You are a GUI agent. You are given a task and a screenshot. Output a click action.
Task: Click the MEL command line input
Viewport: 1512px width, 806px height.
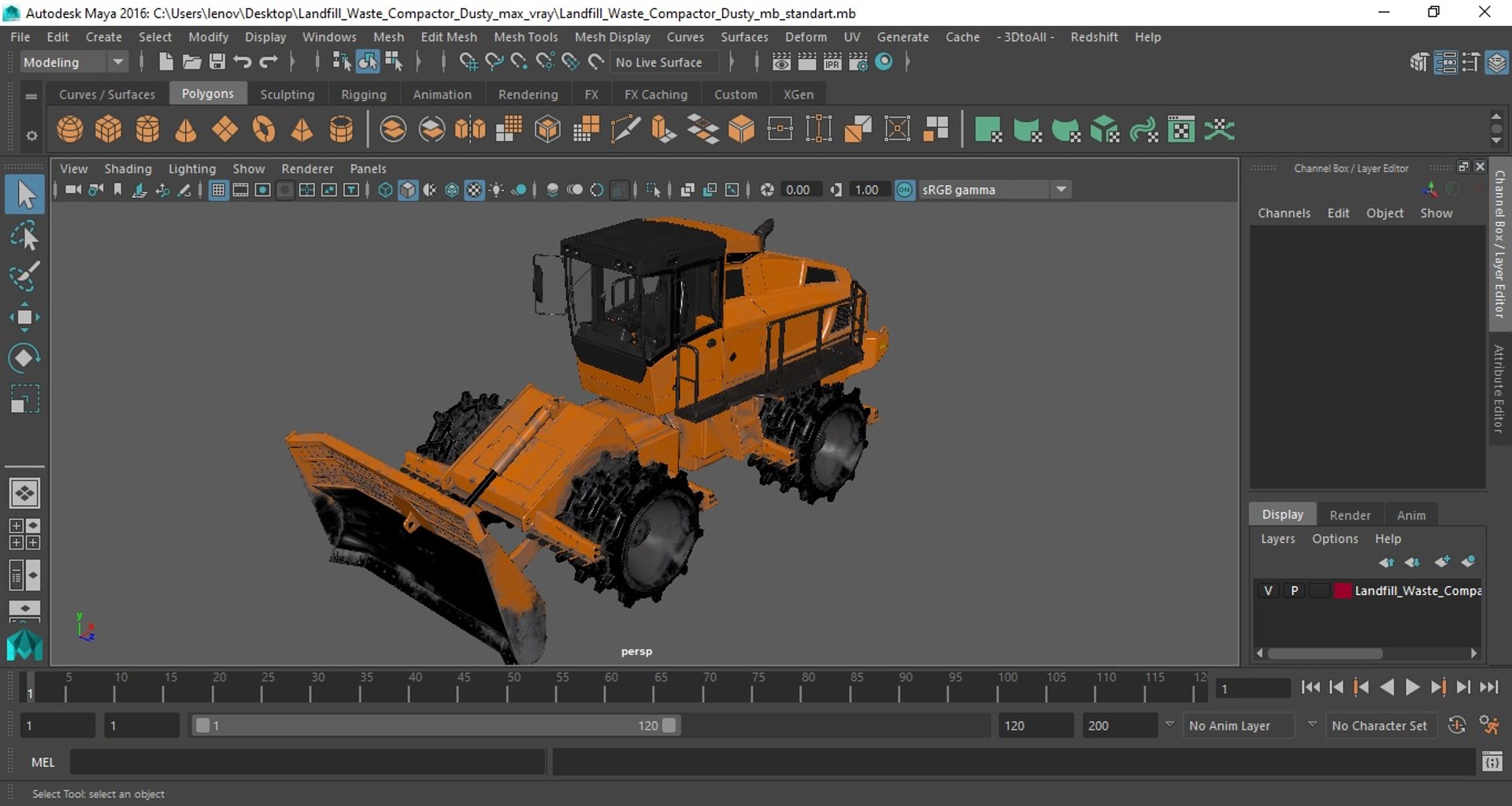coord(308,762)
